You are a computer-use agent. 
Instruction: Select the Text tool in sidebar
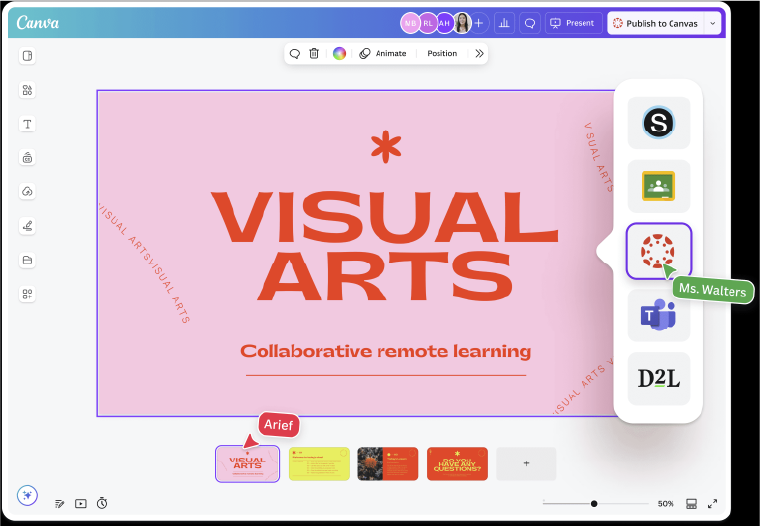27,124
